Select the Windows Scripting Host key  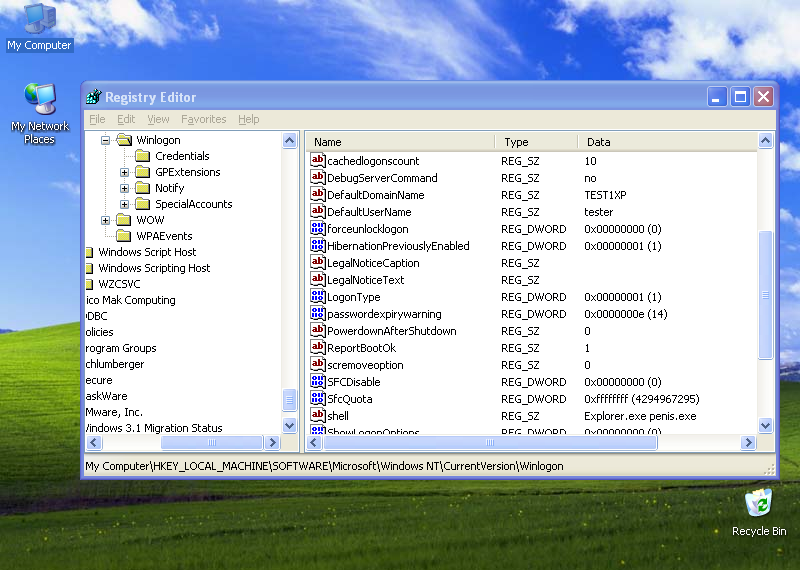coord(154,268)
